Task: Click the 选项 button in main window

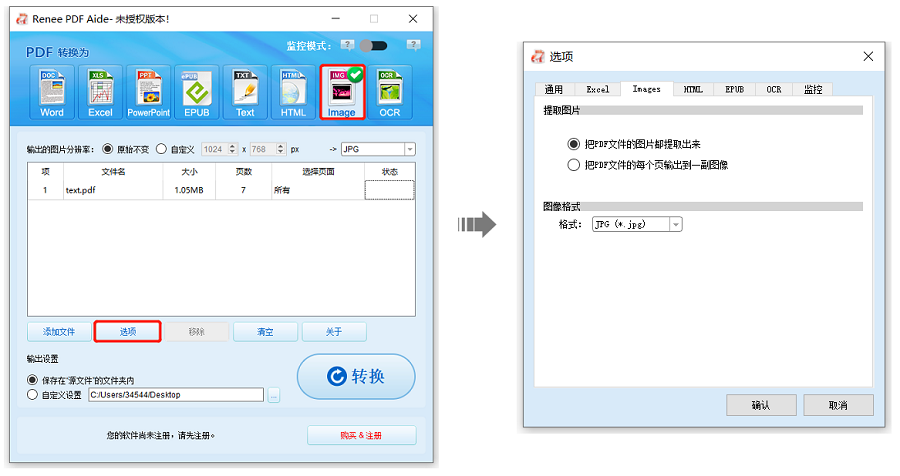Action: 127,332
